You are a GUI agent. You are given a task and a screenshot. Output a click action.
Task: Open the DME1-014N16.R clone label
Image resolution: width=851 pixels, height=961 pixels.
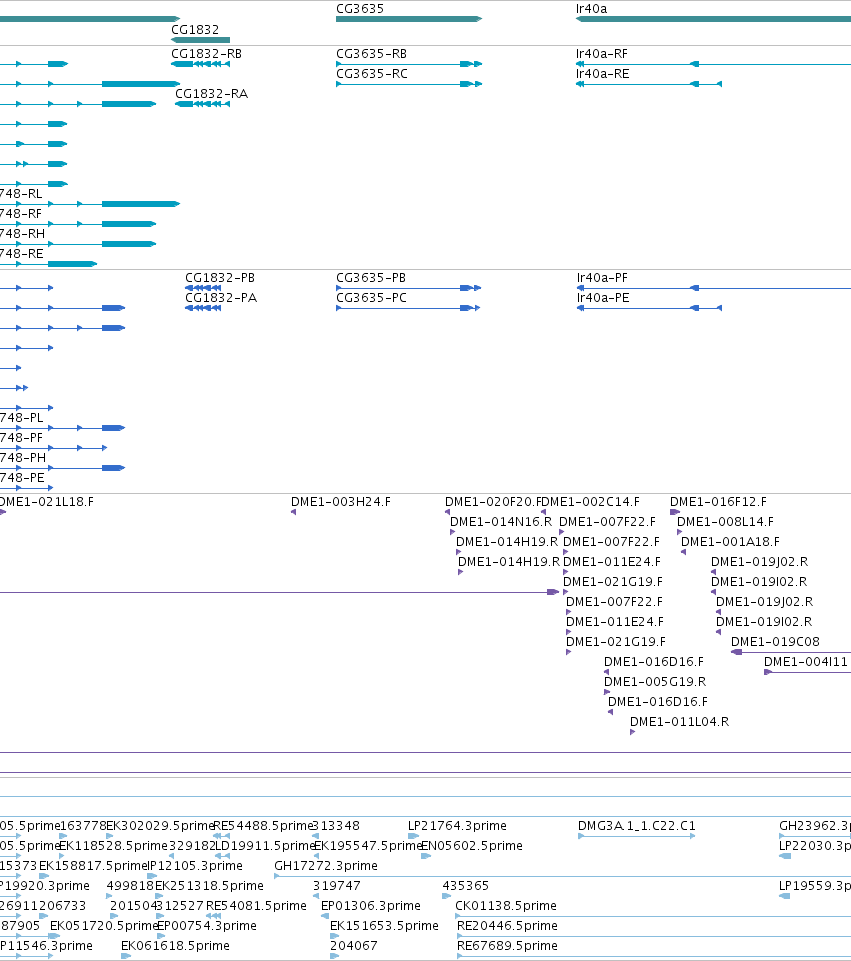(x=501, y=522)
